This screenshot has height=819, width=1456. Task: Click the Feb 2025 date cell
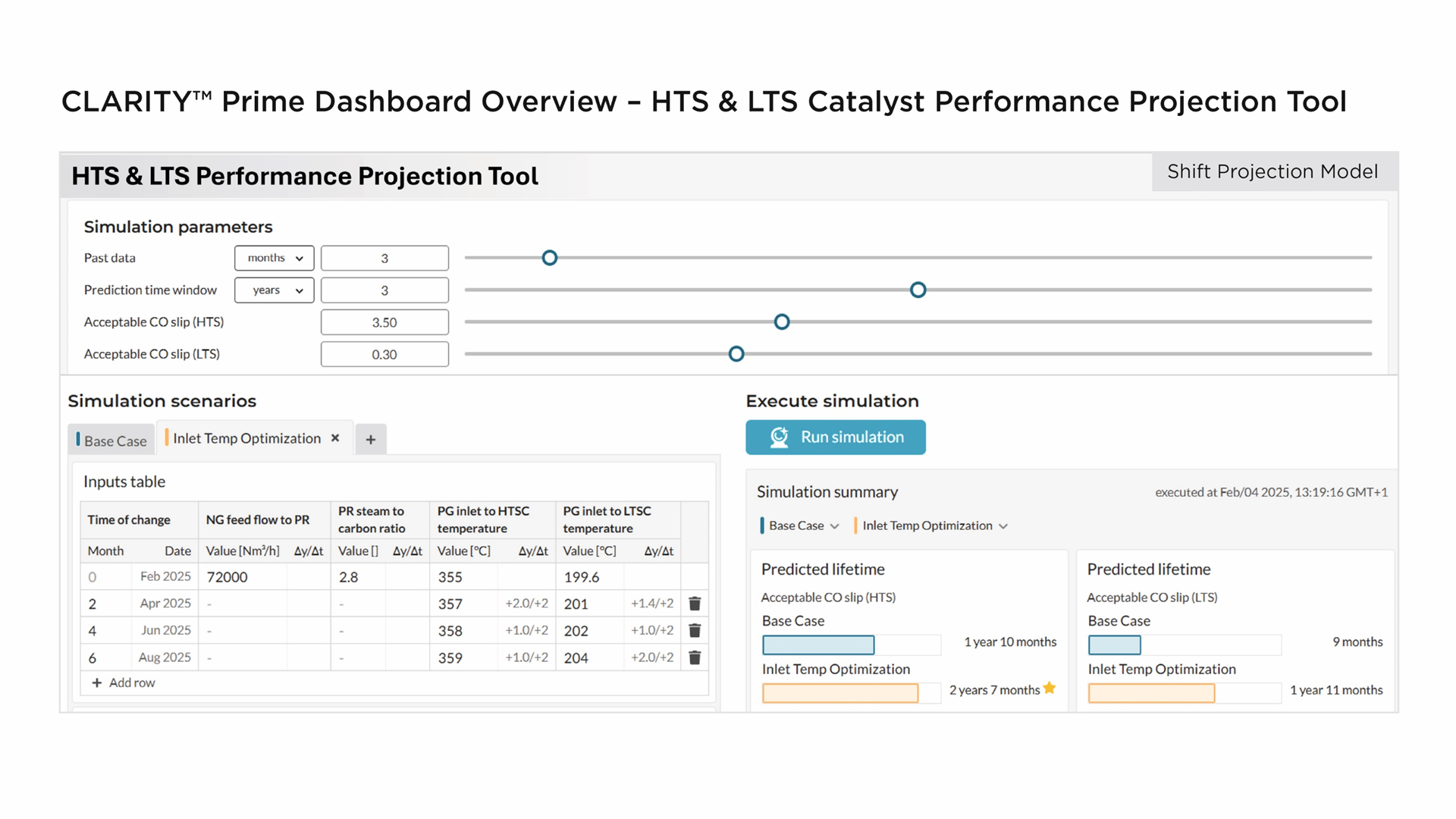point(165,576)
